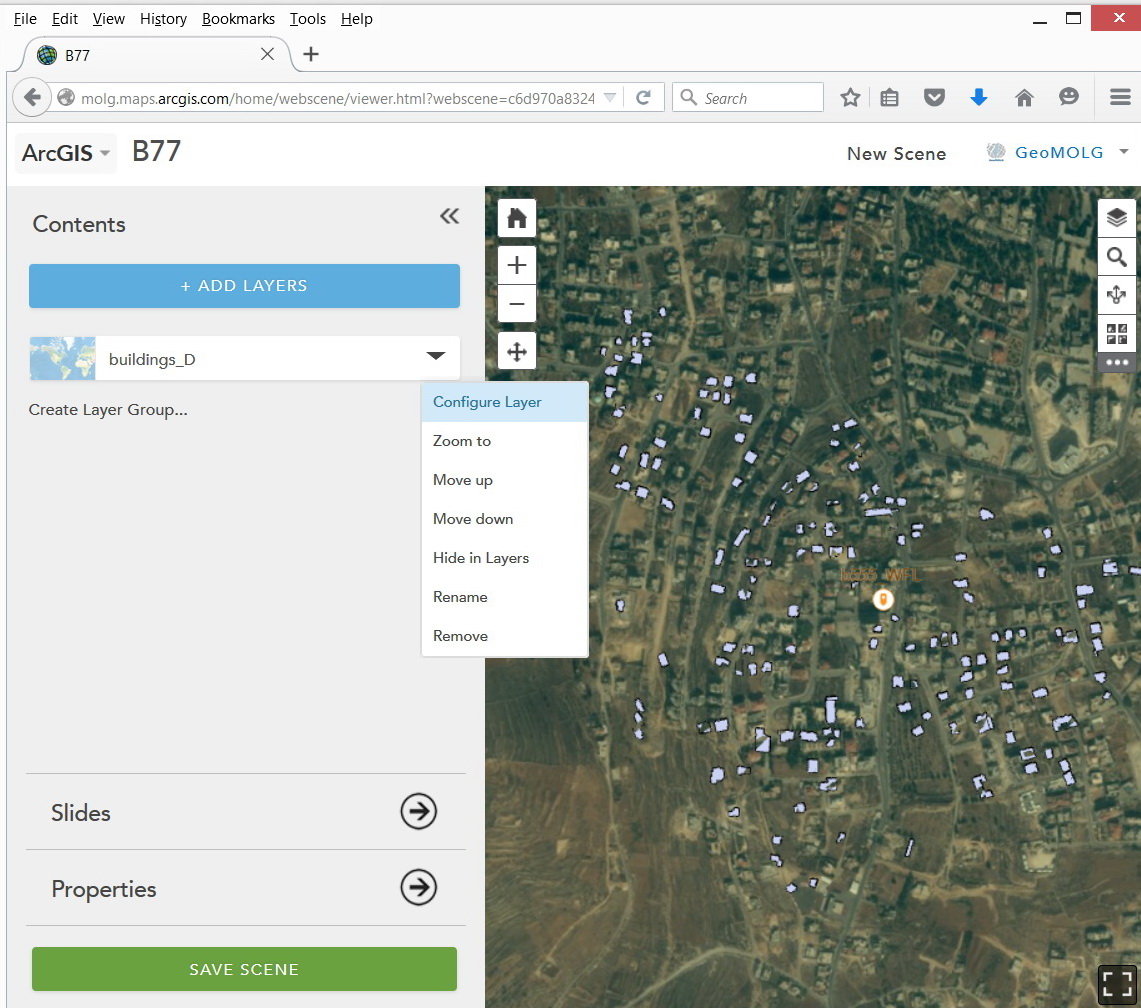Choose Hide in Layers menu option
This screenshot has height=1008, width=1141.
(481, 558)
